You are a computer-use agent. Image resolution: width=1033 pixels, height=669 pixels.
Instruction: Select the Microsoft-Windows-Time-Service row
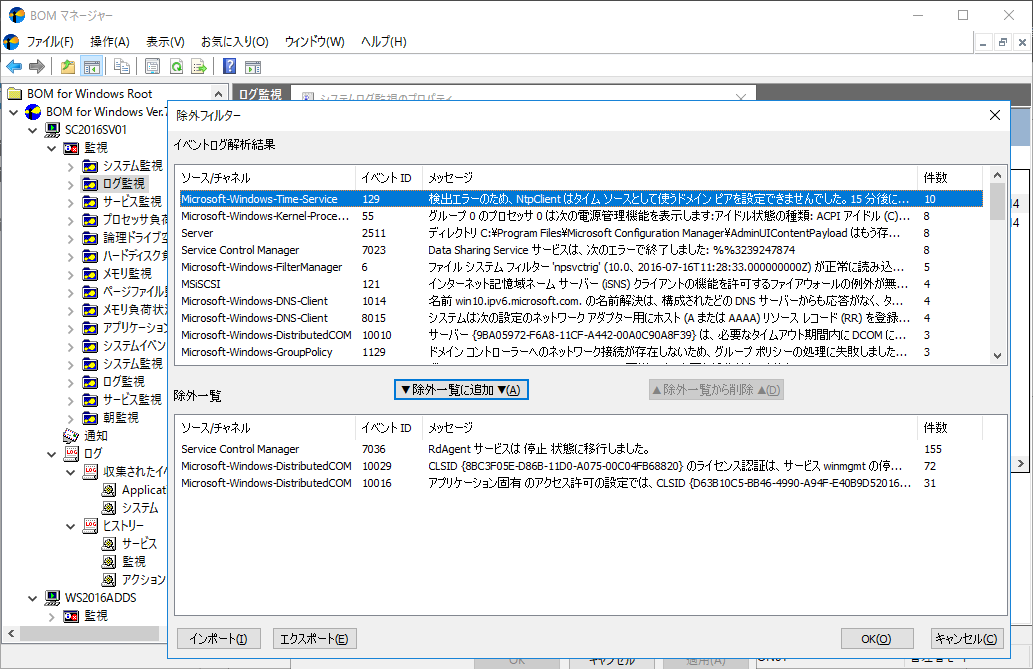(580, 199)
